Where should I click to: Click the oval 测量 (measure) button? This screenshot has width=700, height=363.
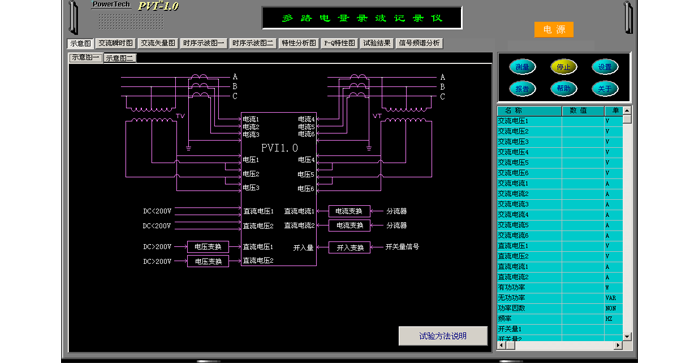[522, 67]
